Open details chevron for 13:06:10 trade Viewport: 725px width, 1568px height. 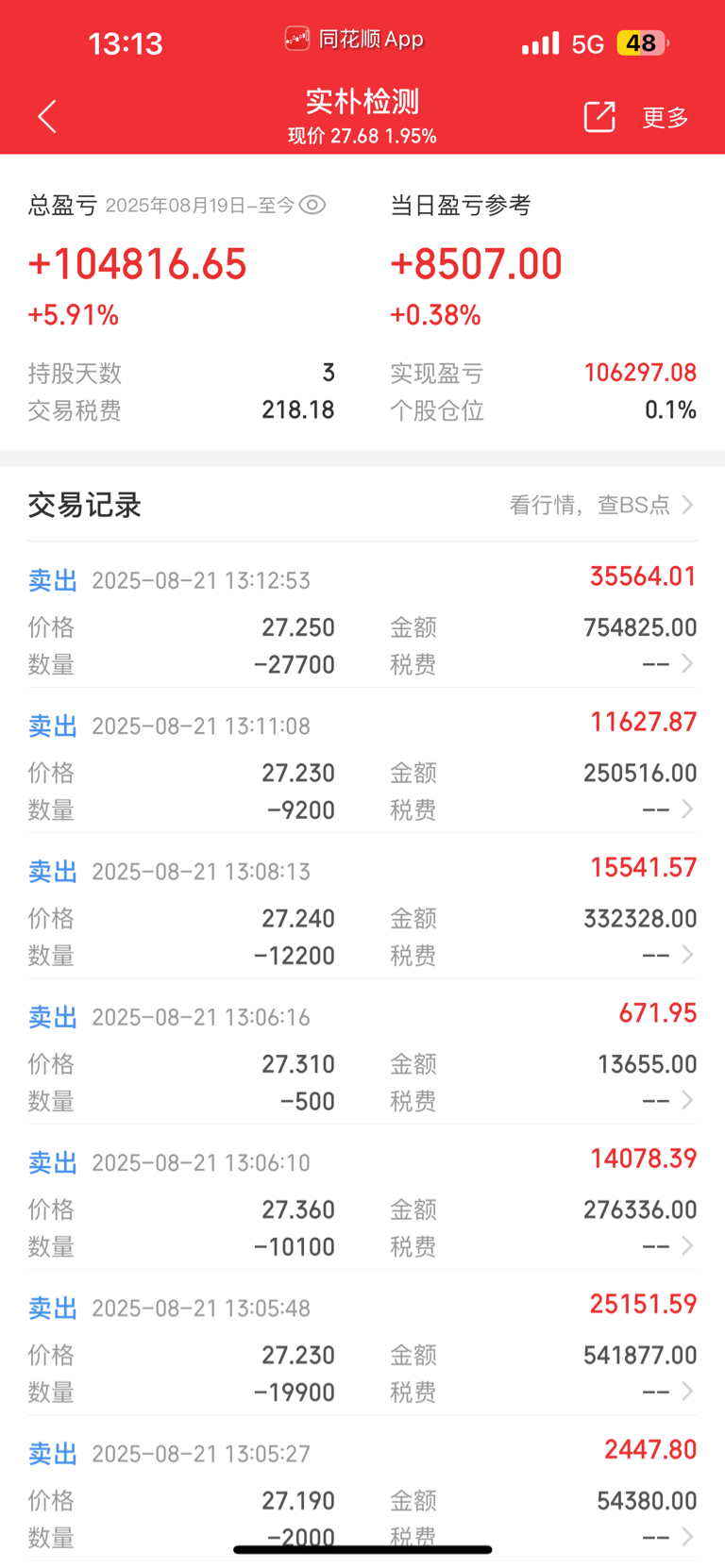pyautogui.click(x=687, y=1245)
